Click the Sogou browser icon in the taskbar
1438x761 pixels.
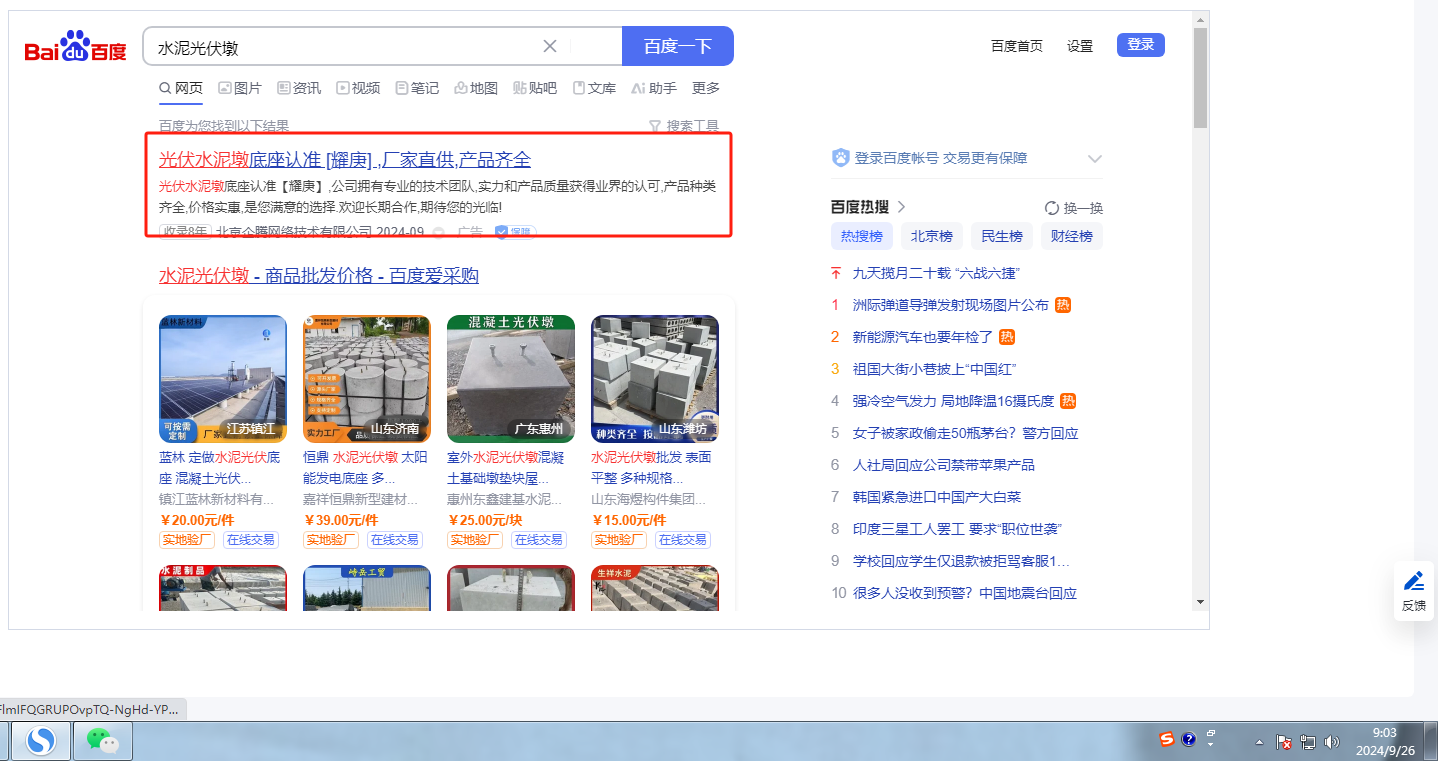pyautogui.click(x=42, y=741)
